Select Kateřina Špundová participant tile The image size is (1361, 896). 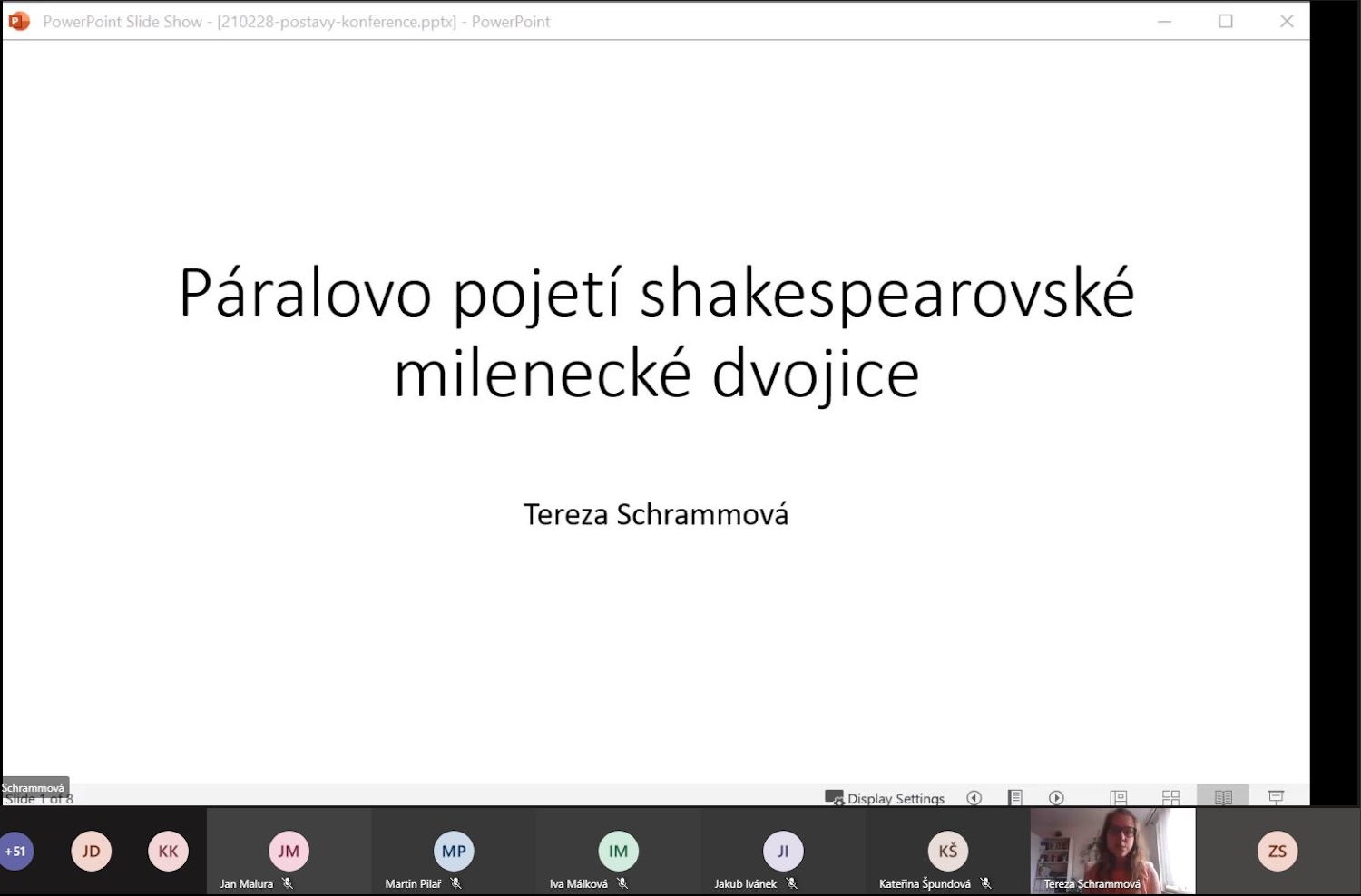pos(947,852)
